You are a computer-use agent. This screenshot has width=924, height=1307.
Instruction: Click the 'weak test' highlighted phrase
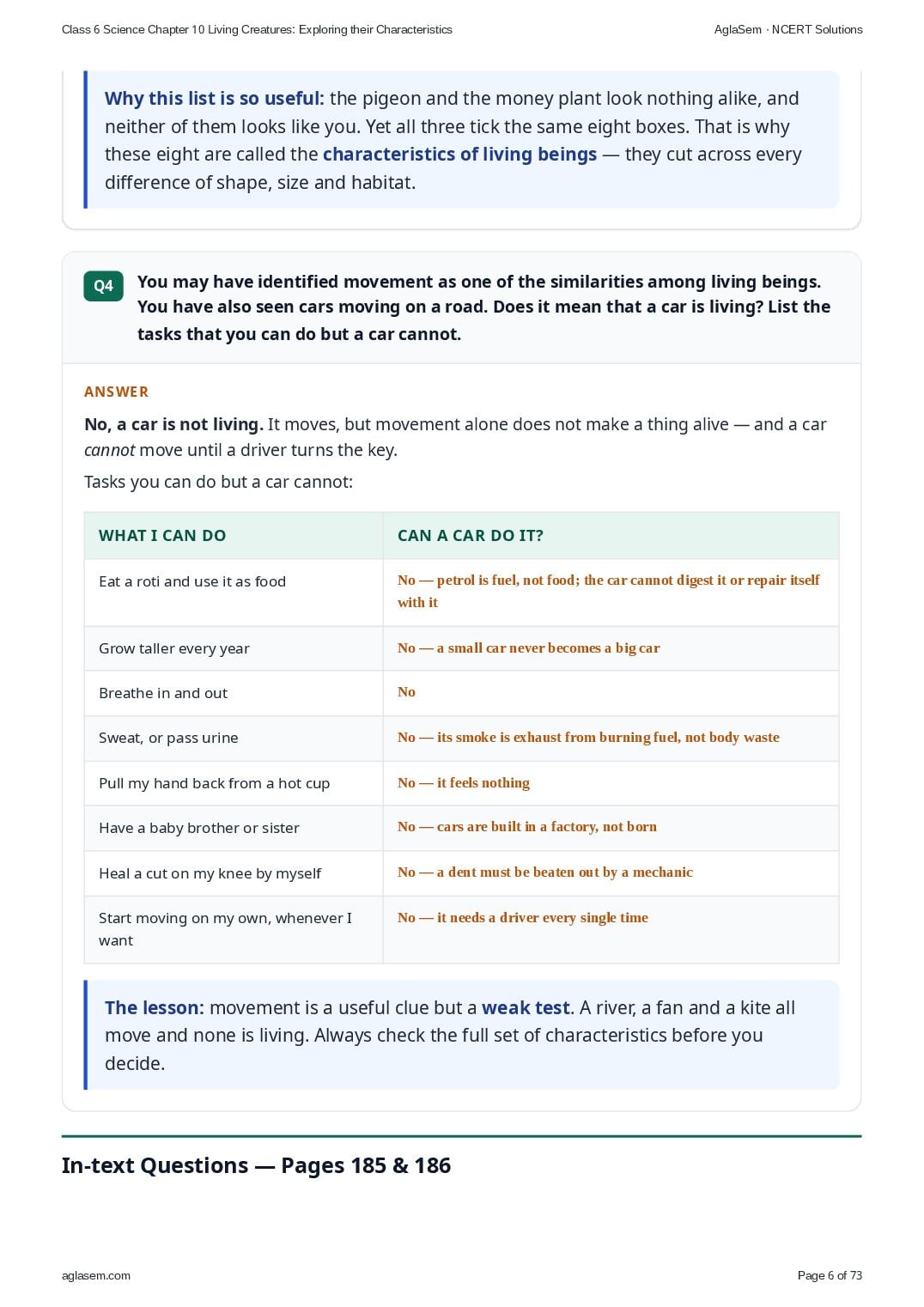coord(526,1007)
